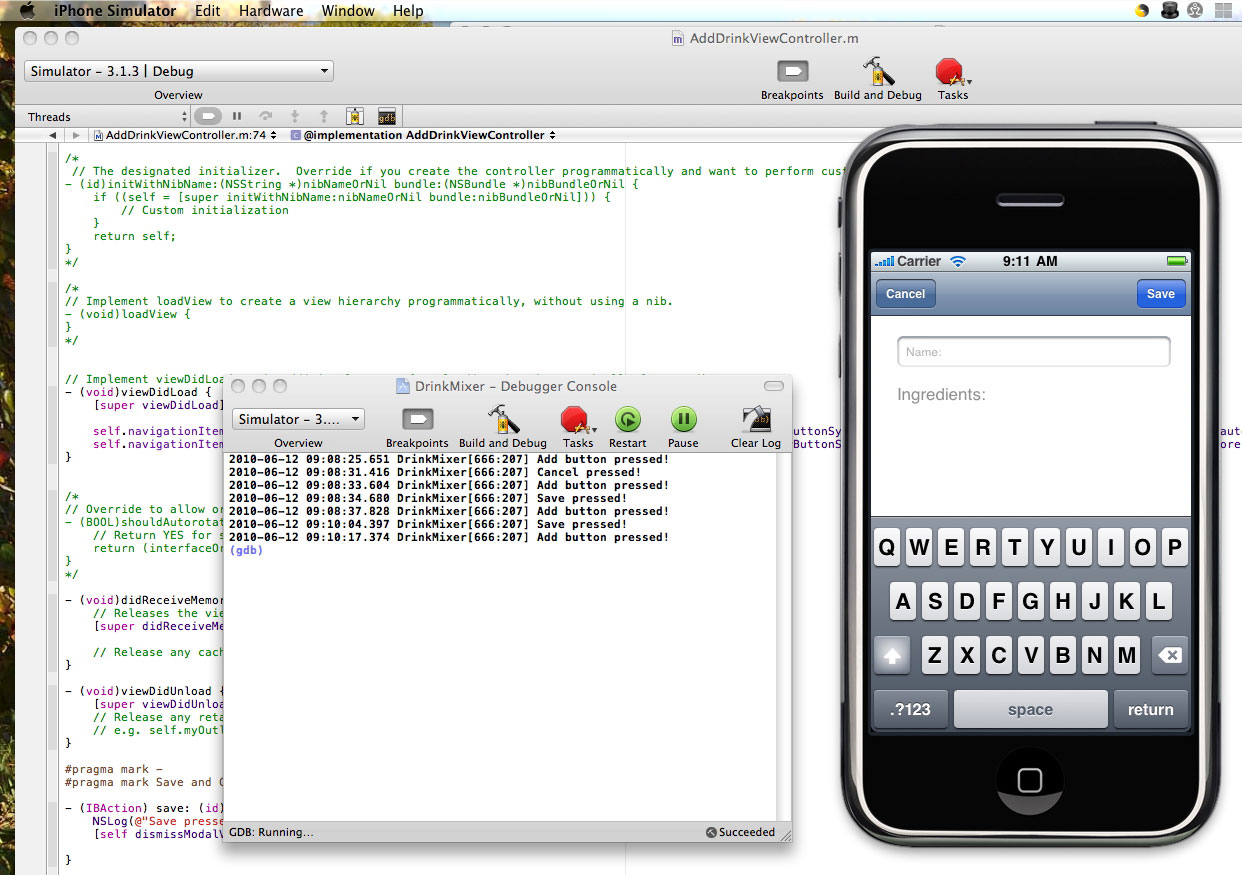Tap the Z key on the iPhone keyboard
The height and width of the screenshot is (875, 1242).
click(x=935, y=656)
